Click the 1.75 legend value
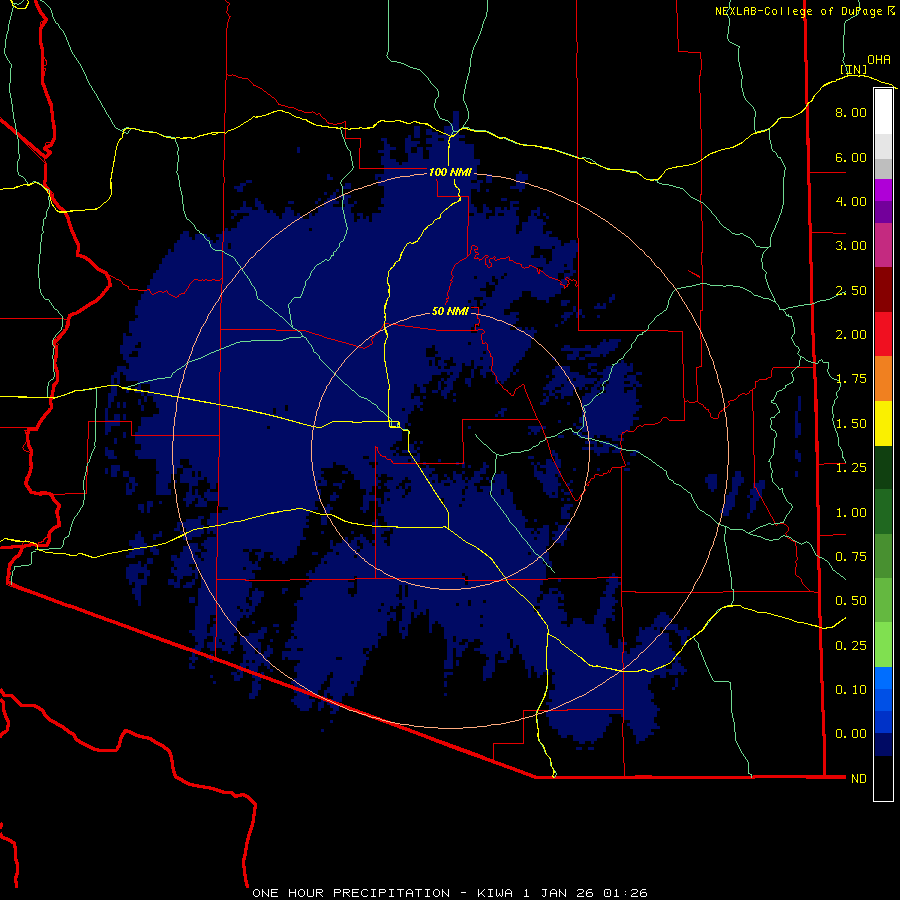Image resolution: width=900 pixels, height=900 pixels. 851,379
